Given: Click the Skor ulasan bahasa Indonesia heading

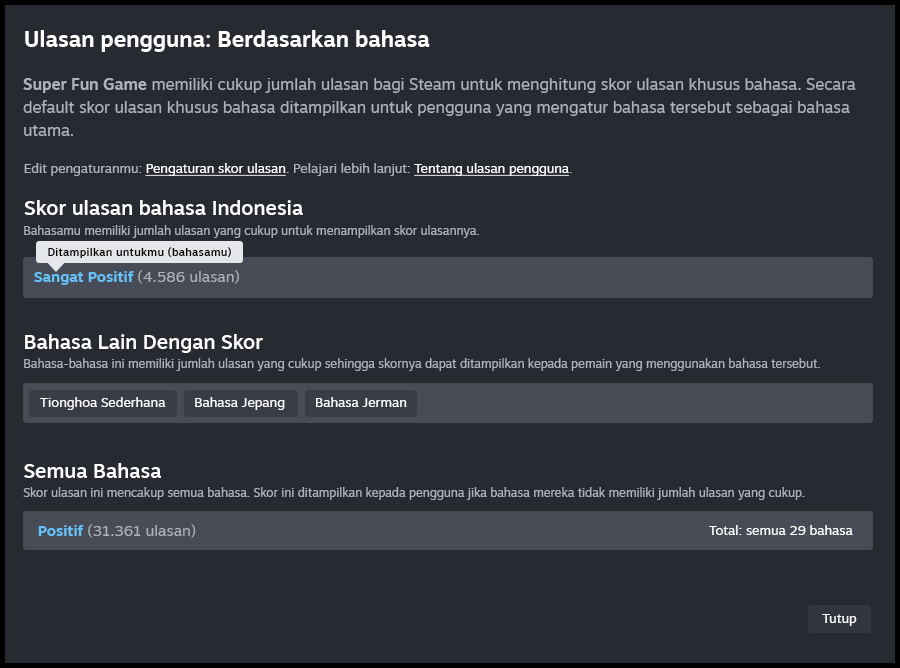Looking at the screenshot, I should click(x=163, y=208).
